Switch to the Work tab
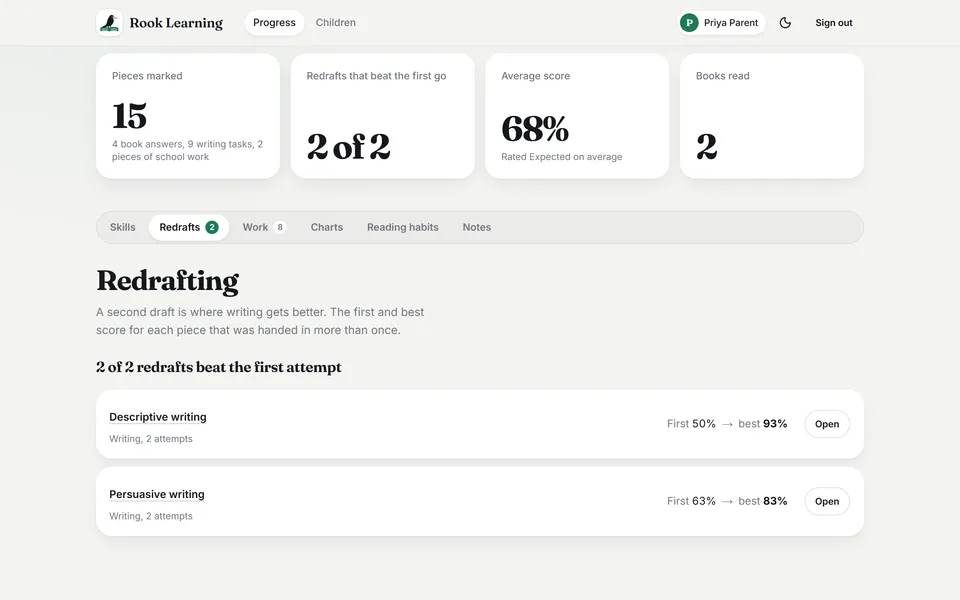This screenshot has width=960, height=600. coord(264,227)
